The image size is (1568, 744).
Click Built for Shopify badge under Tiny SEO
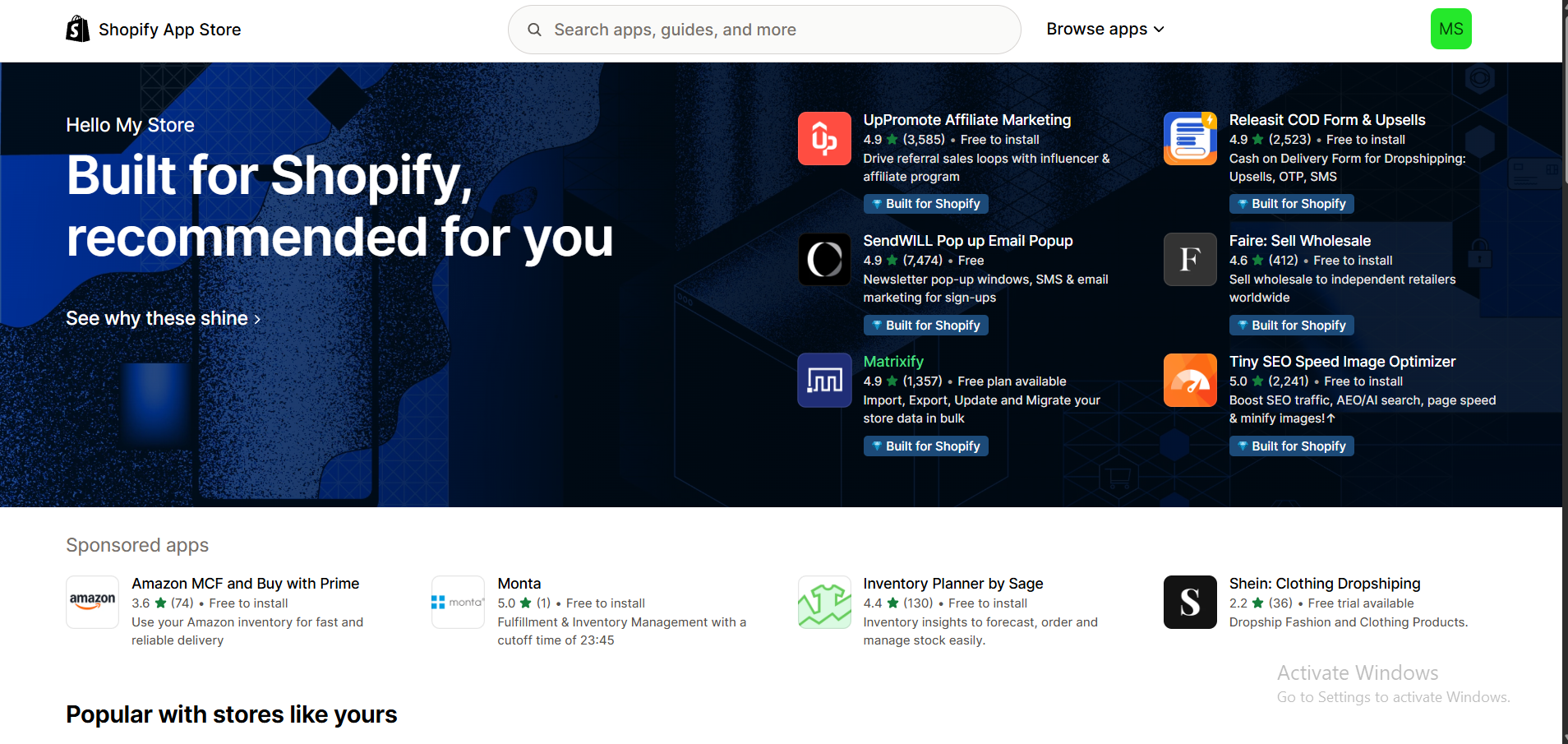tap(1292, 446)
